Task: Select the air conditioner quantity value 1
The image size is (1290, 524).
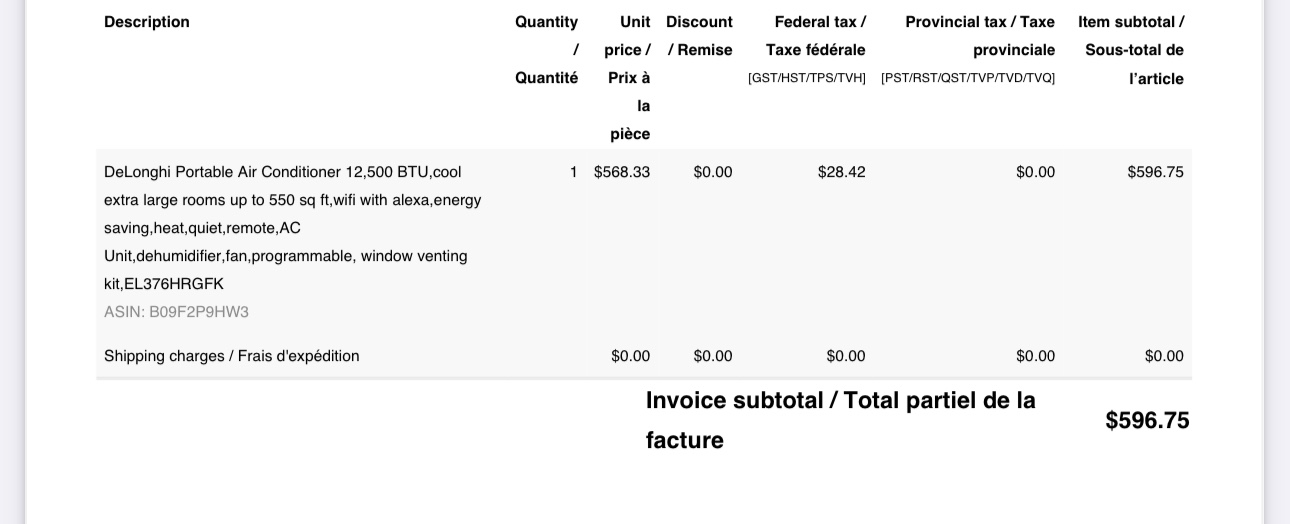Action: [574, 172]
